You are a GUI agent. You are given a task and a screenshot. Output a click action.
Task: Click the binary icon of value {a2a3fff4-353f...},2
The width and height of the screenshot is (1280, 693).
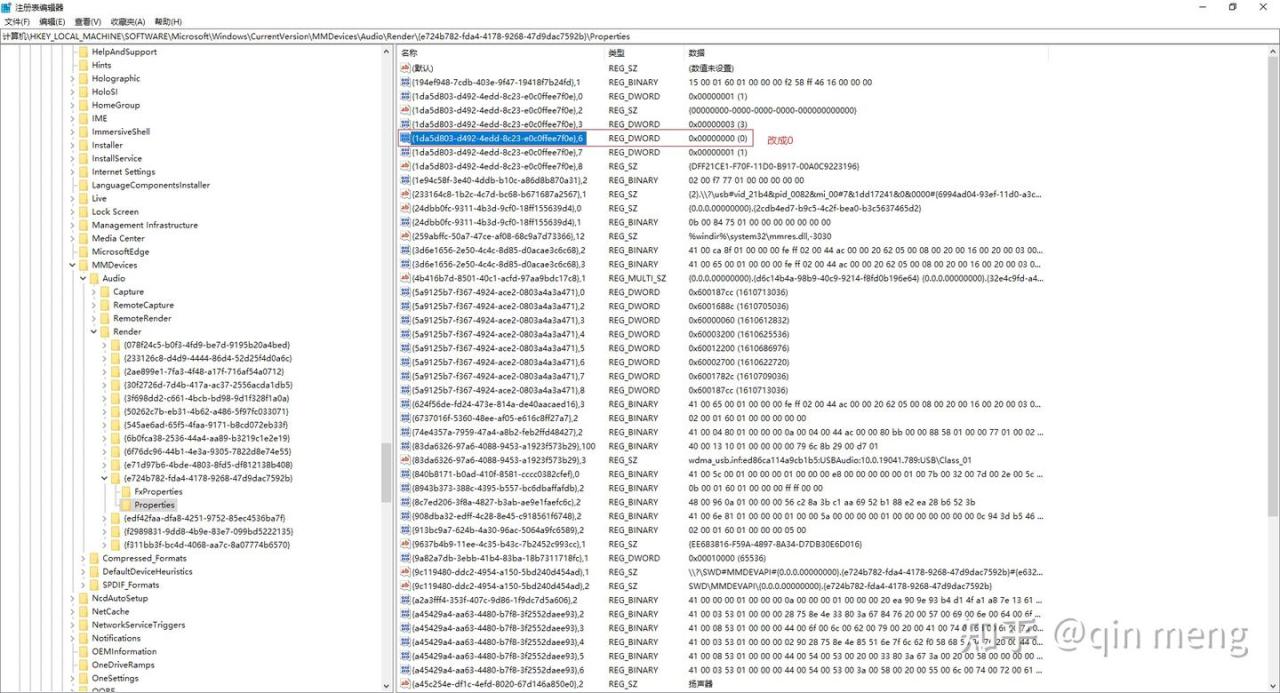pos(406,600)
